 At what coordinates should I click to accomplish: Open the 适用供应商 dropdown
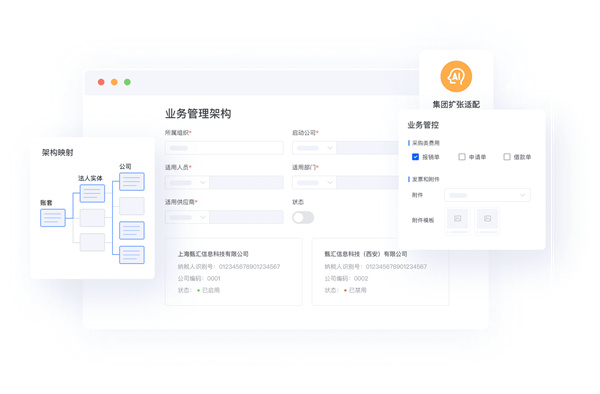(x=187, y=217)
